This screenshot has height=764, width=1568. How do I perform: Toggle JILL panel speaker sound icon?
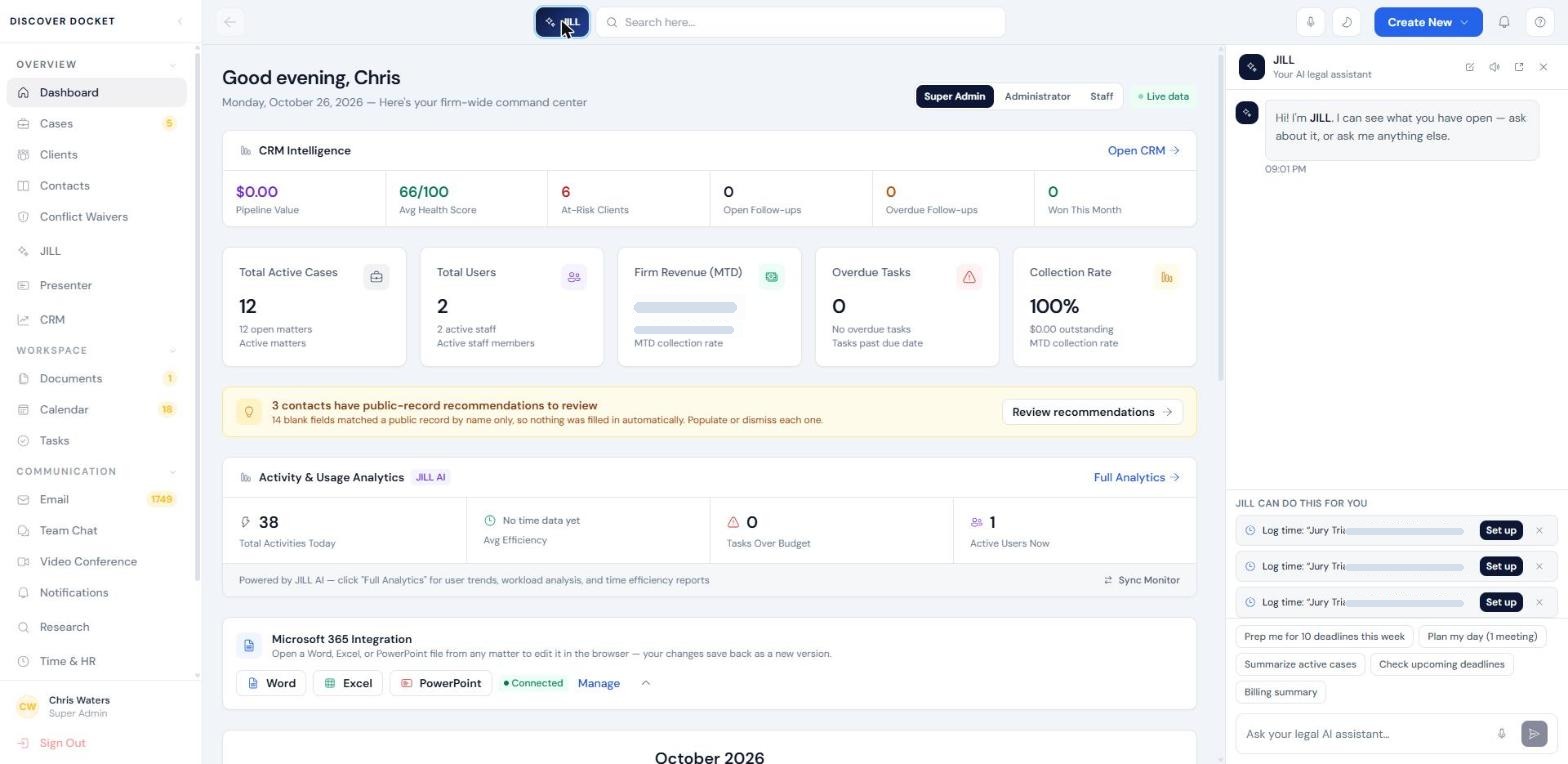1494,67
